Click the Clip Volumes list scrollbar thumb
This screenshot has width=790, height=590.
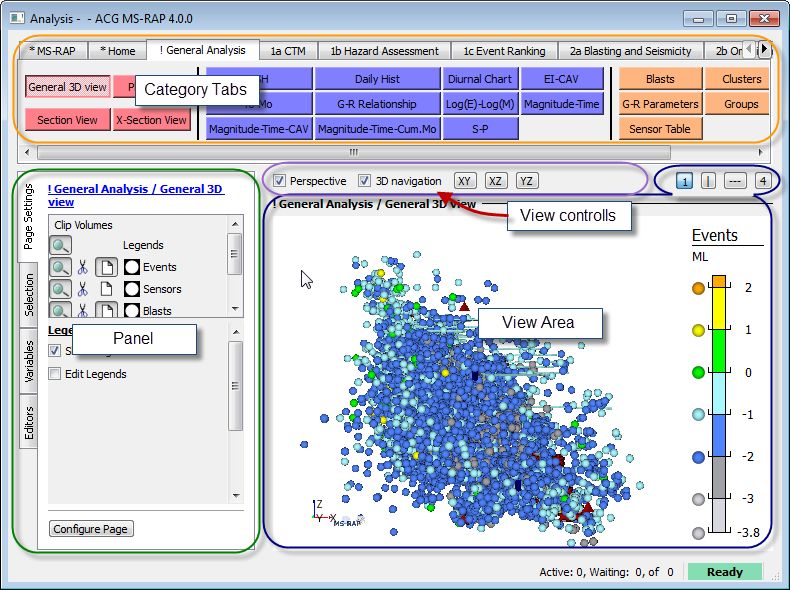(x=235, y=254)
